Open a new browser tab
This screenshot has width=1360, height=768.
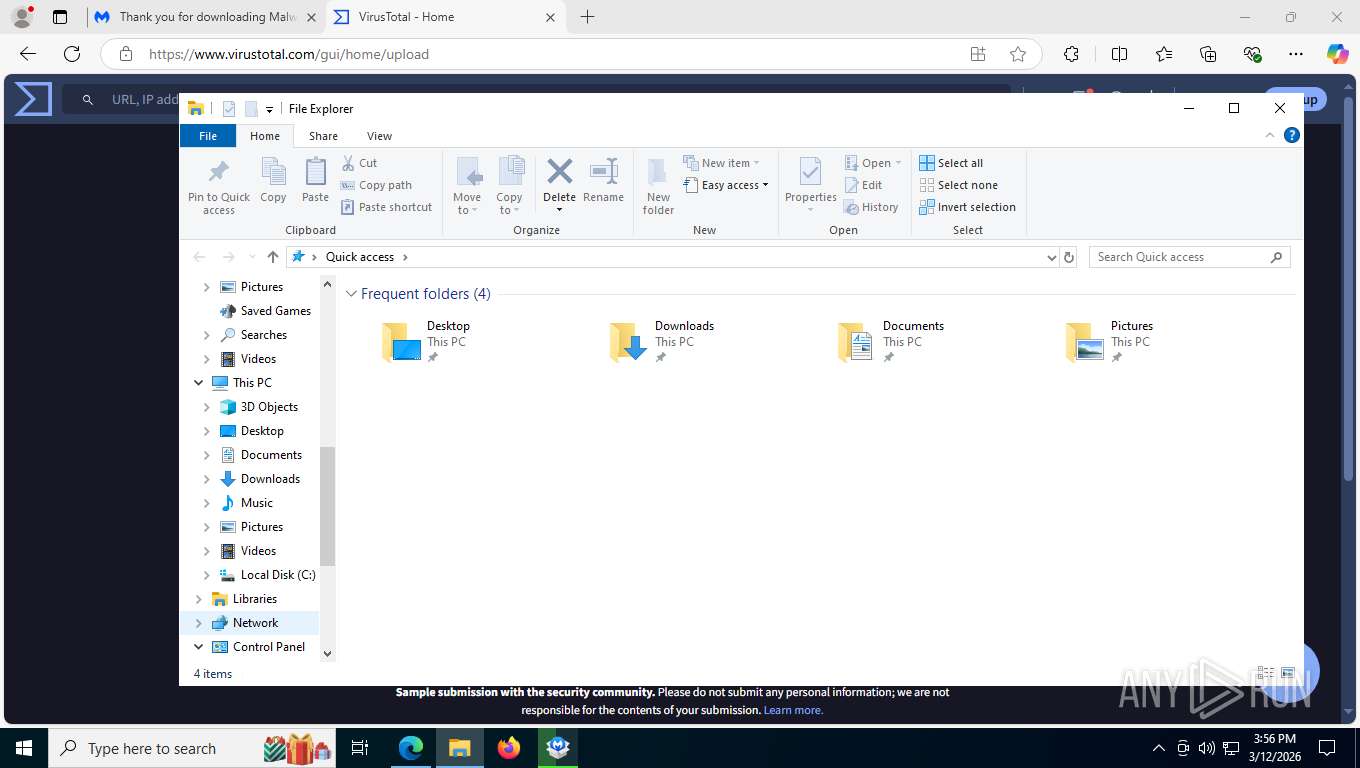(x=587, y=17)
